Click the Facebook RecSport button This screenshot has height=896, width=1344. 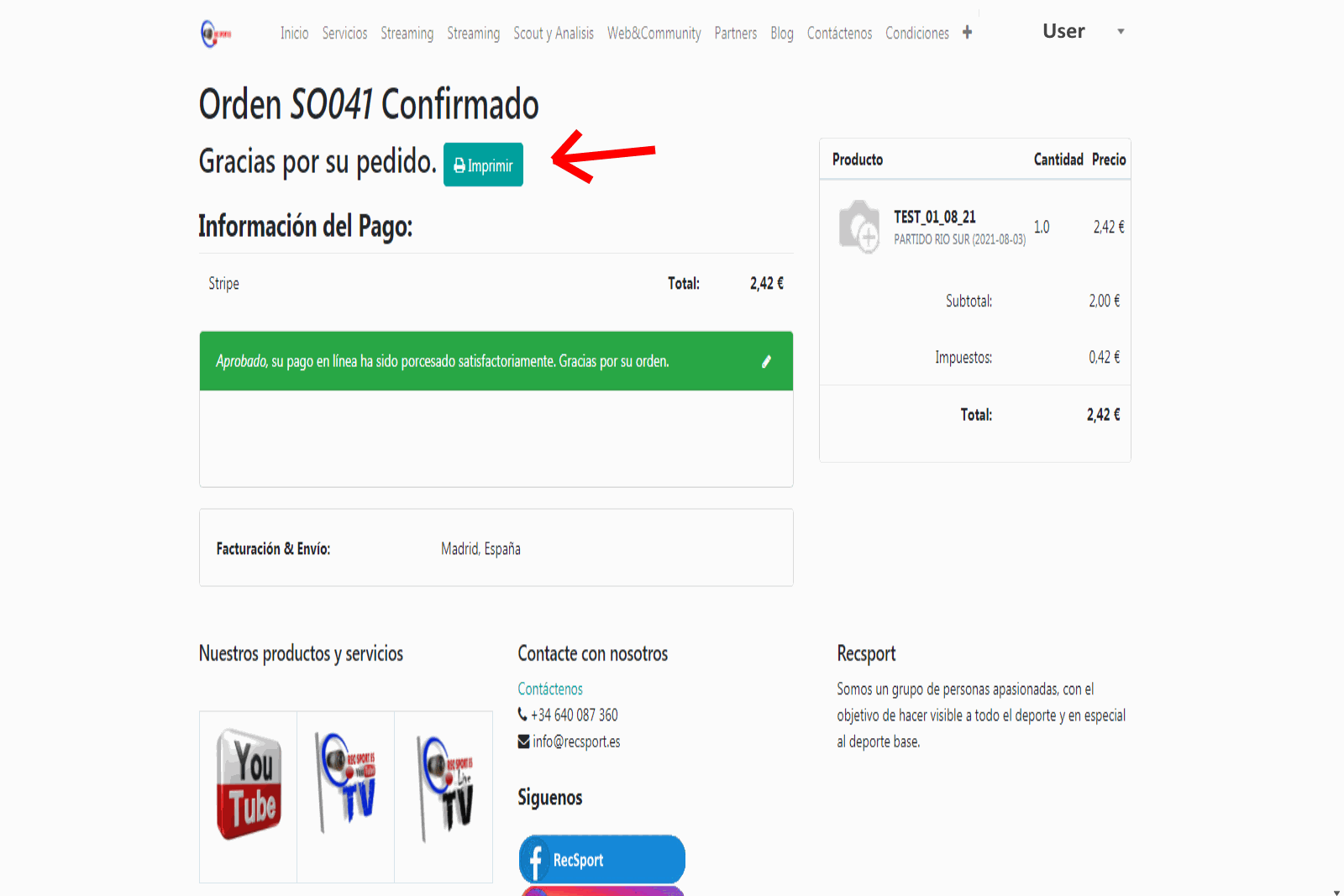point(601,859)
